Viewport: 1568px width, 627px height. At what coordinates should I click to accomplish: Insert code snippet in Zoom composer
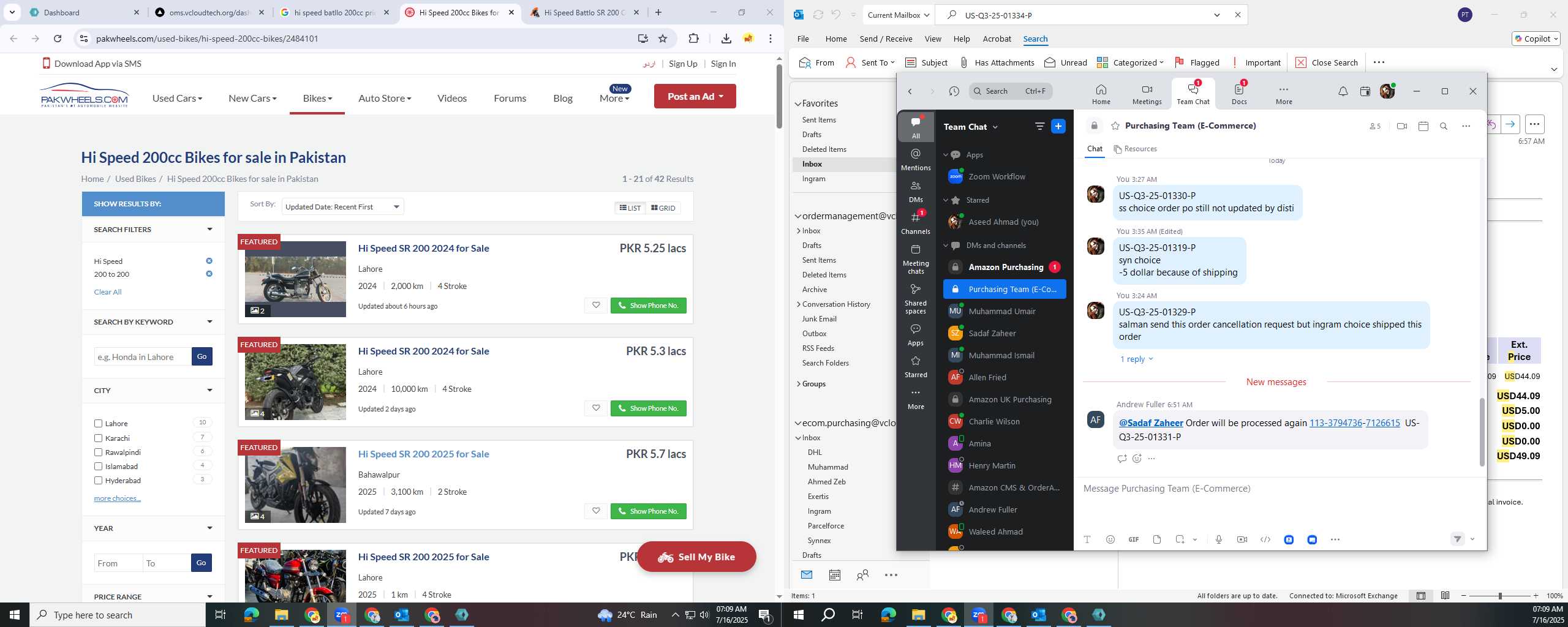1265,539
